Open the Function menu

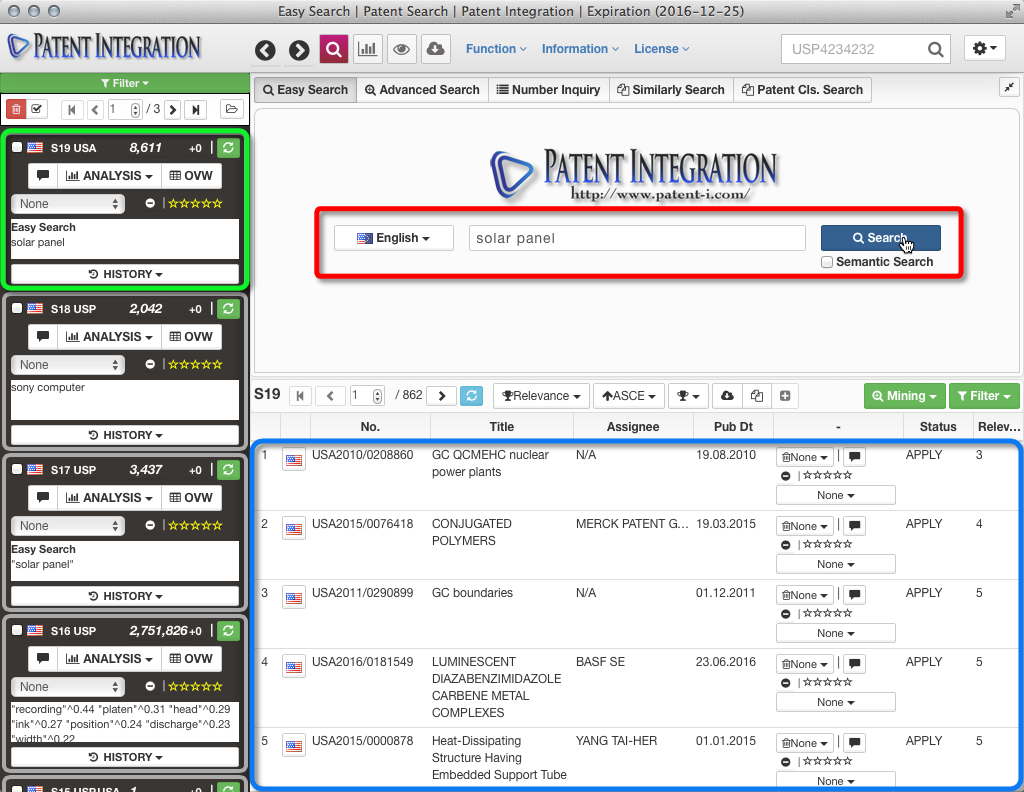496,49
